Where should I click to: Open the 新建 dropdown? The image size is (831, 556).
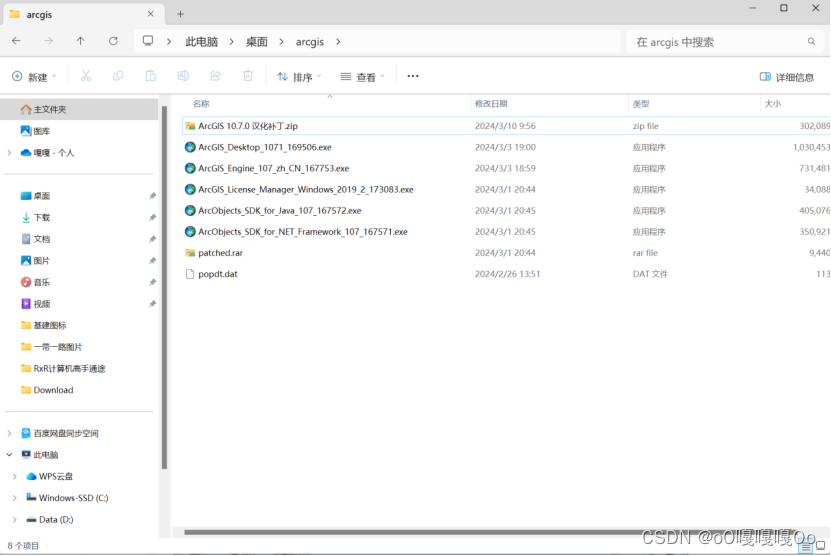pos(34,77)
